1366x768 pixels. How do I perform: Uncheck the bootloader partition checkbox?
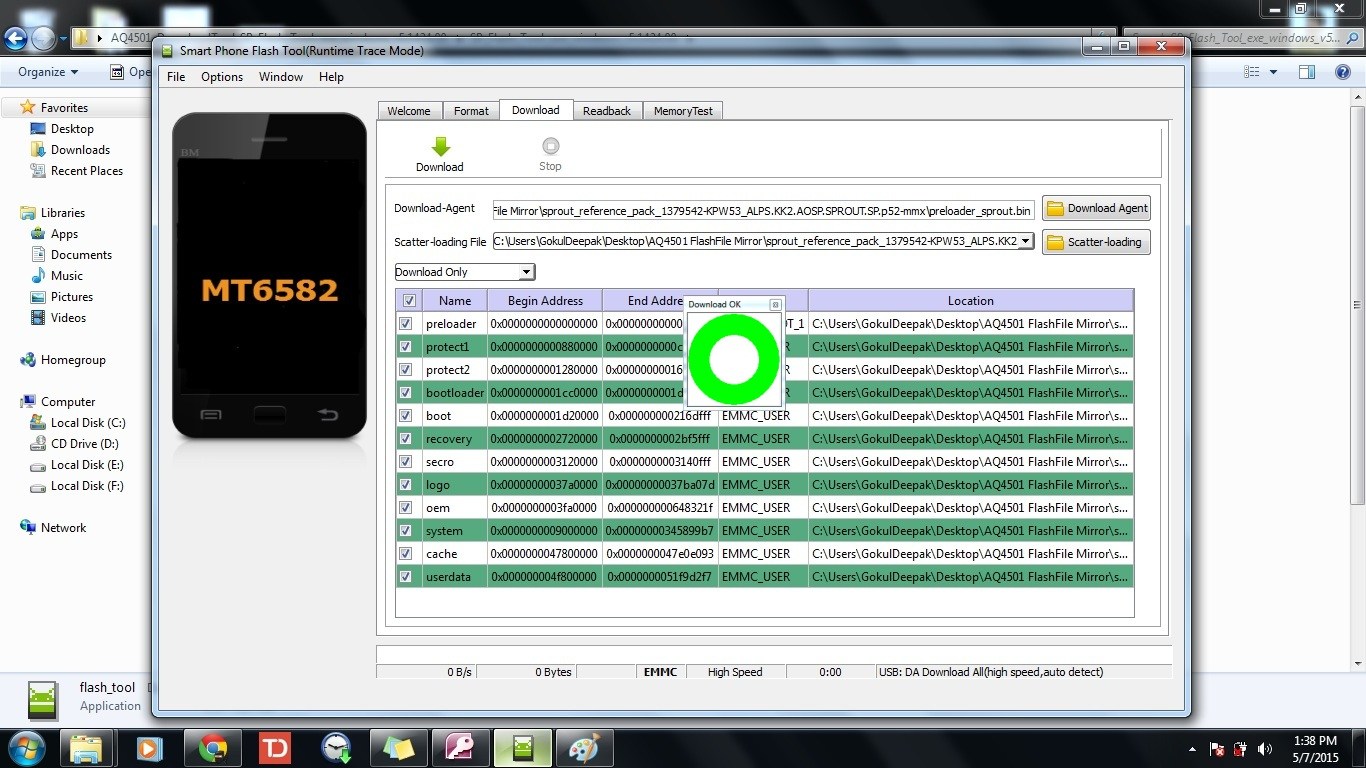click(x=405, y=392)
